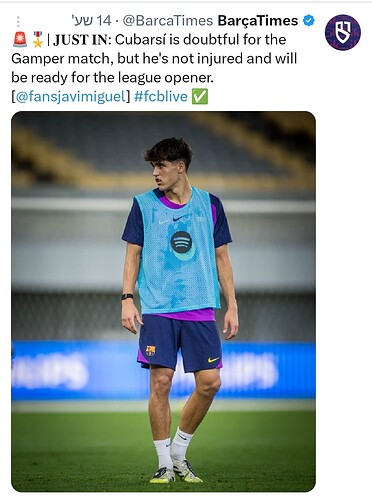This screenshot has height=500, width=372.
Task: Open the @BarcaTimes handle
Action: (x=168, y=21)
